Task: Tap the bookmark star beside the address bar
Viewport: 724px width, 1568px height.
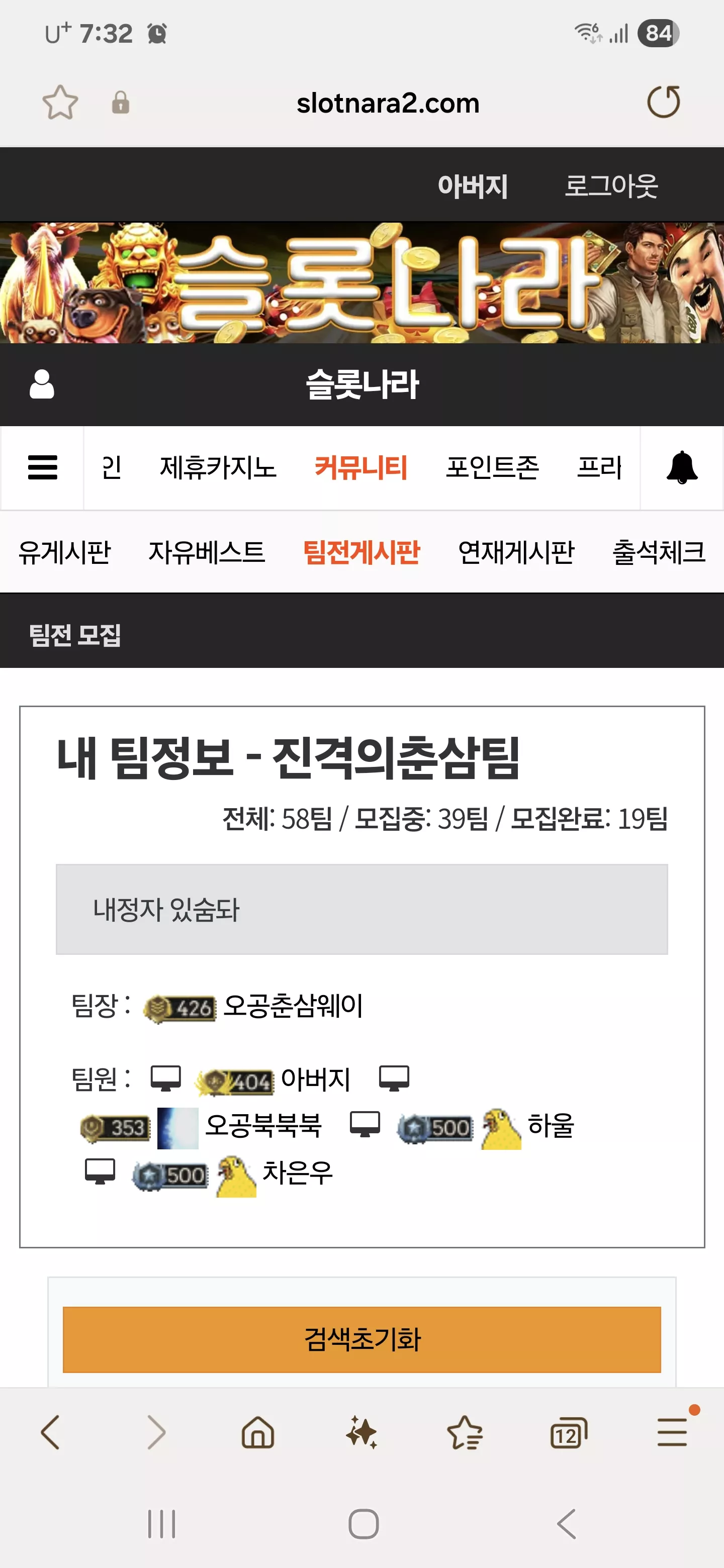Action: [x=60, y=102]
